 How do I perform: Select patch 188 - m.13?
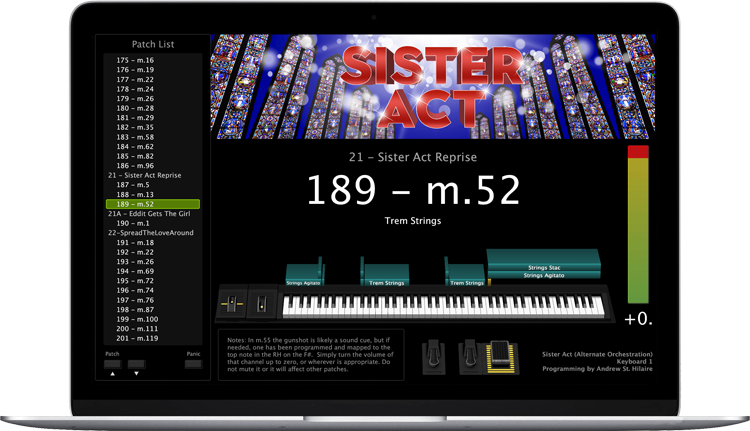(x=135, y=195)
